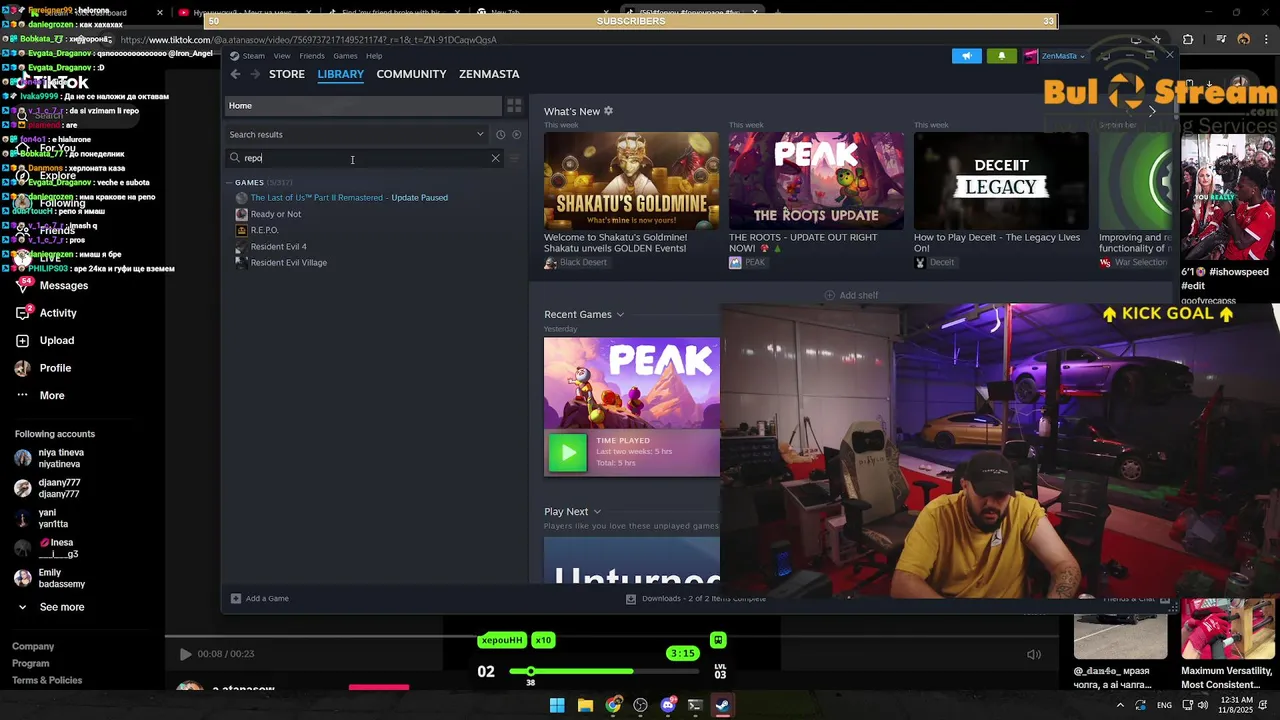Play the TikTok video
The image size is (1280, 720).
tap(185, 654)
